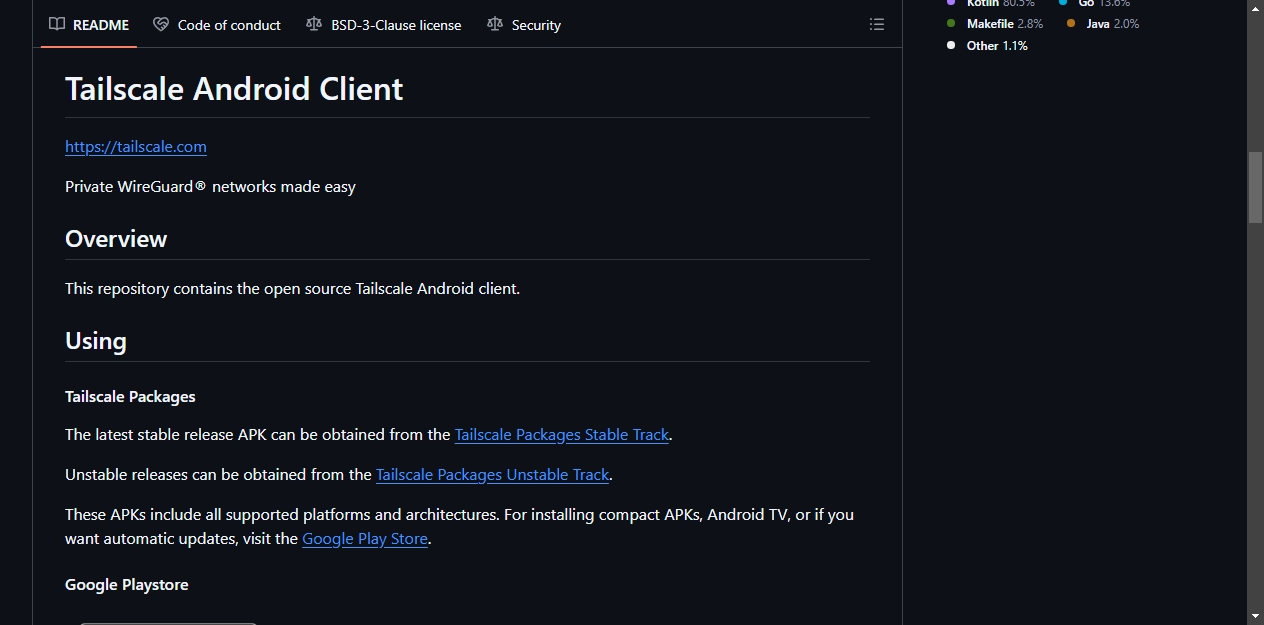Click the Tailscale Packages subheading
1264x625 pixels.
click(x=130, y=397)
